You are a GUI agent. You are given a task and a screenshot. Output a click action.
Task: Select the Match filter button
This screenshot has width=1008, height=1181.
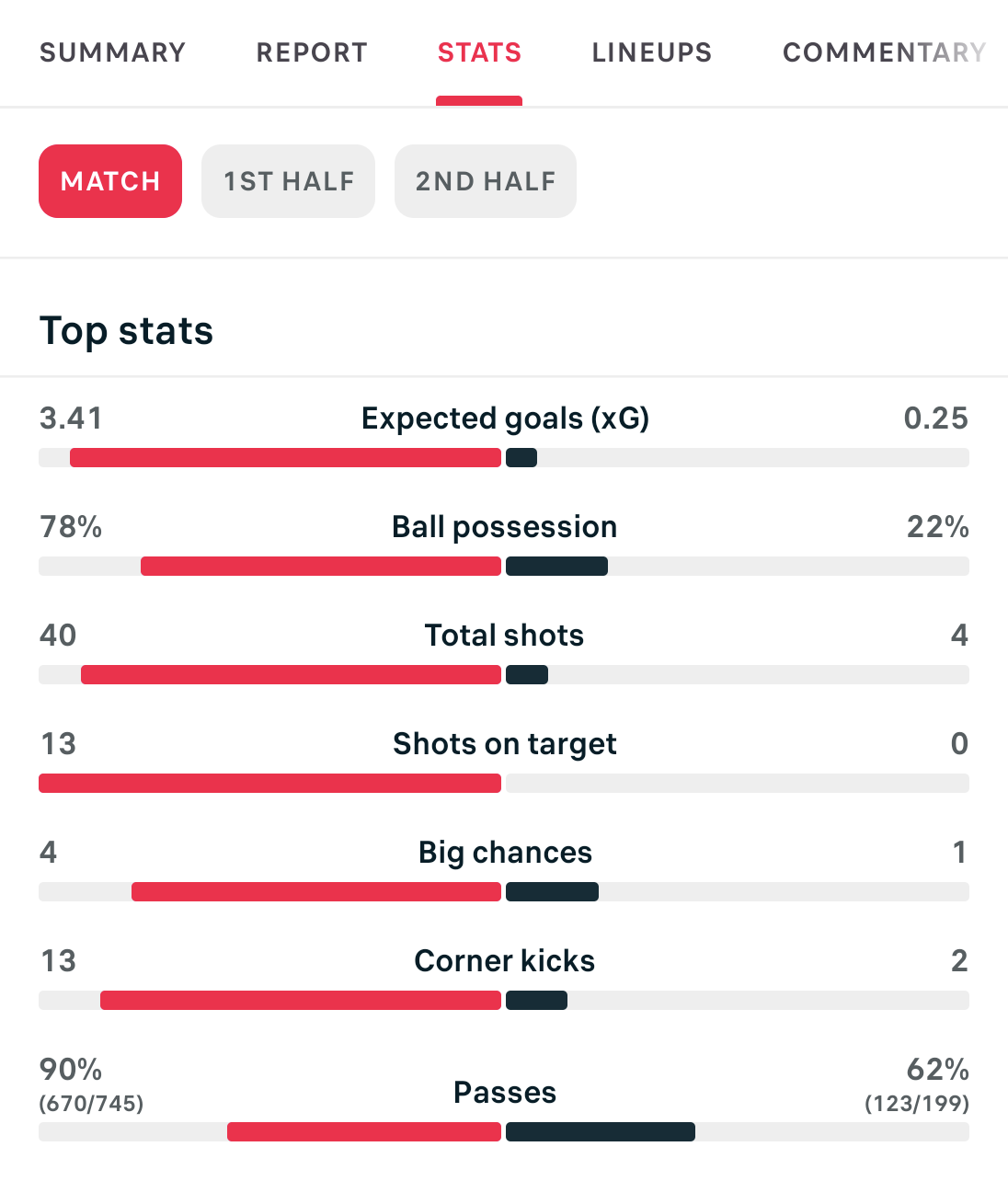pos(110,181)
